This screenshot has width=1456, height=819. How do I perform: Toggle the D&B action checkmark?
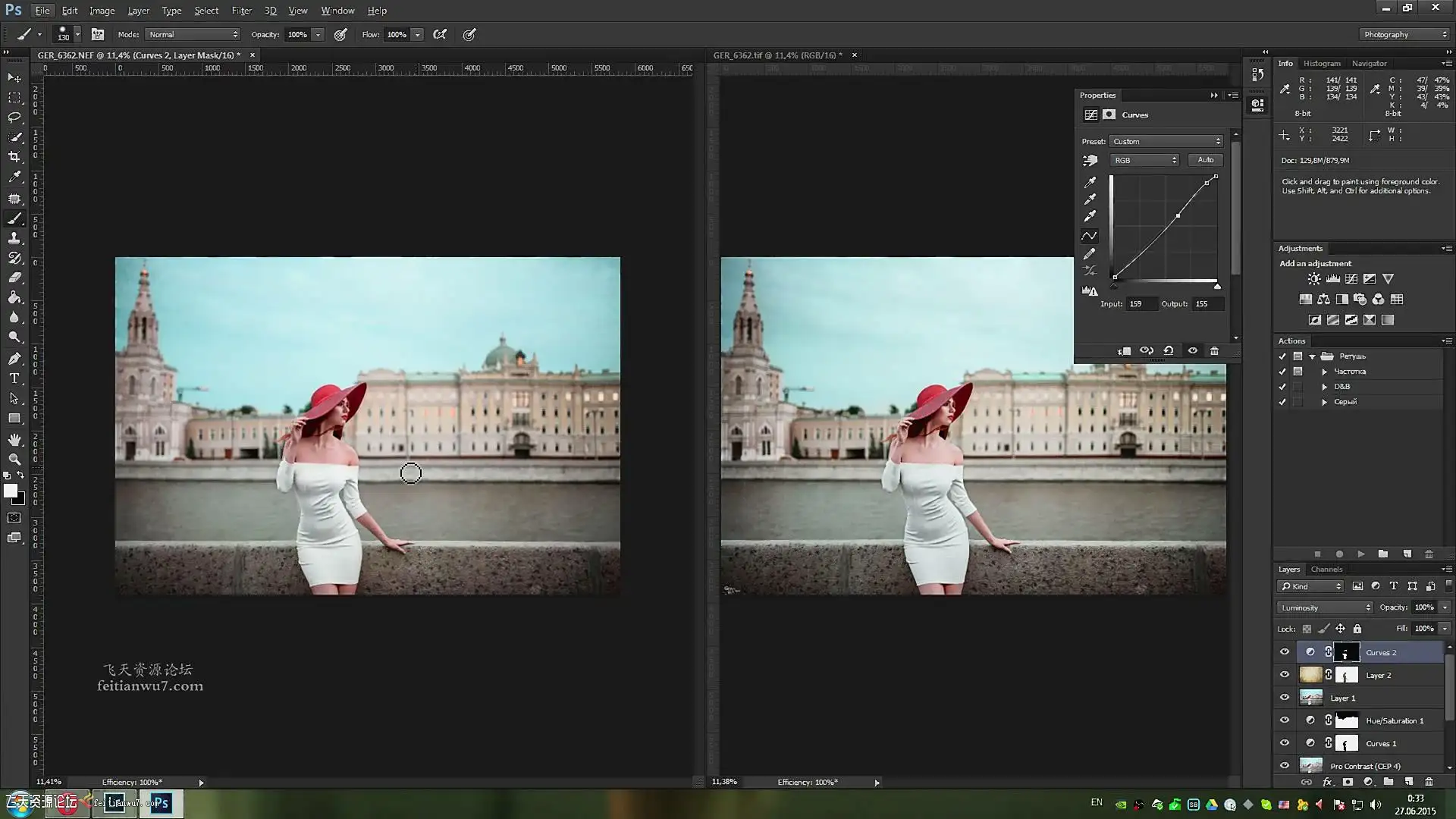[1282, 387]
